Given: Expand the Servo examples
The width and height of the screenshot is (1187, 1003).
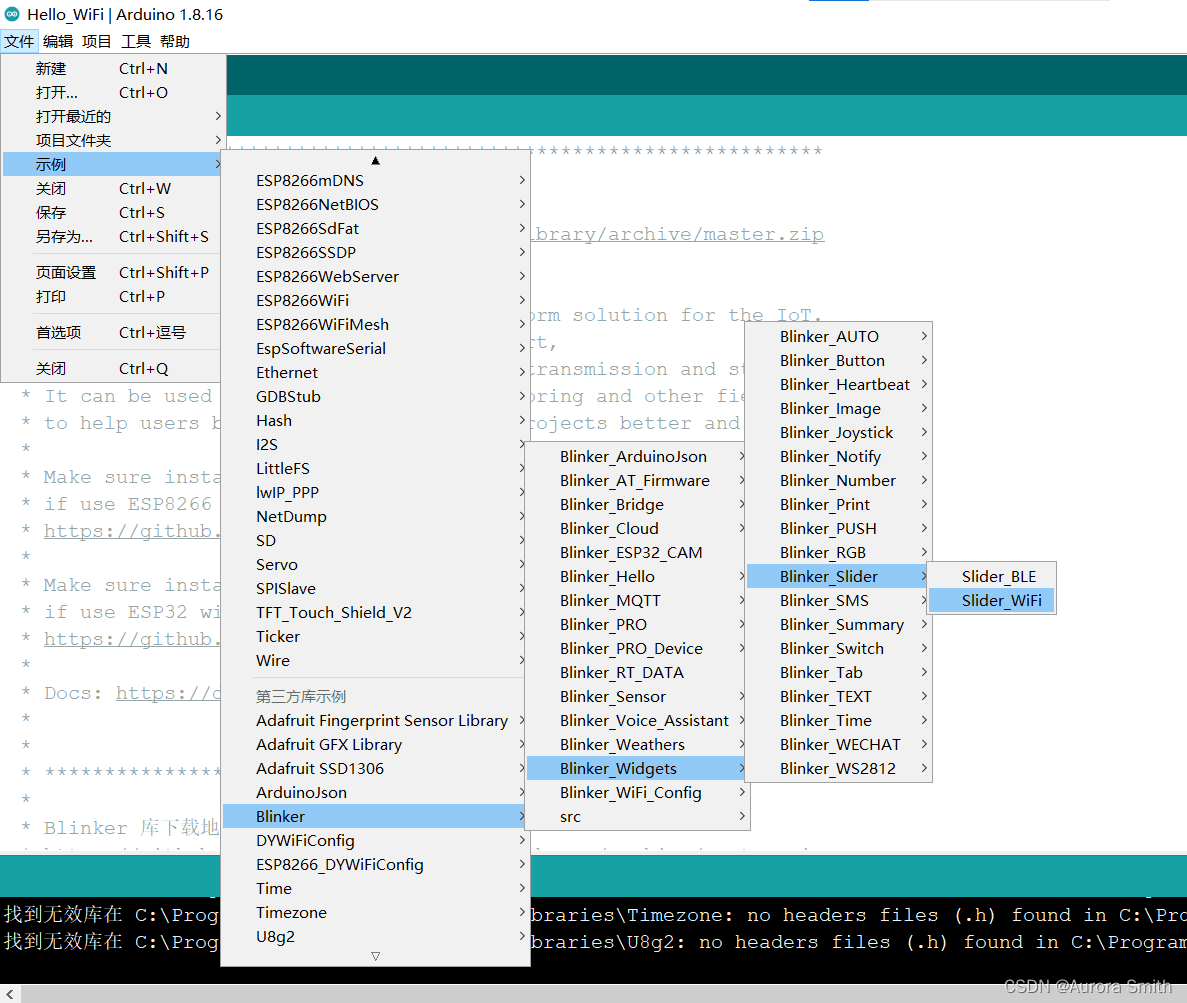Looking at the screenshot, I should click(x=375, y=565).
